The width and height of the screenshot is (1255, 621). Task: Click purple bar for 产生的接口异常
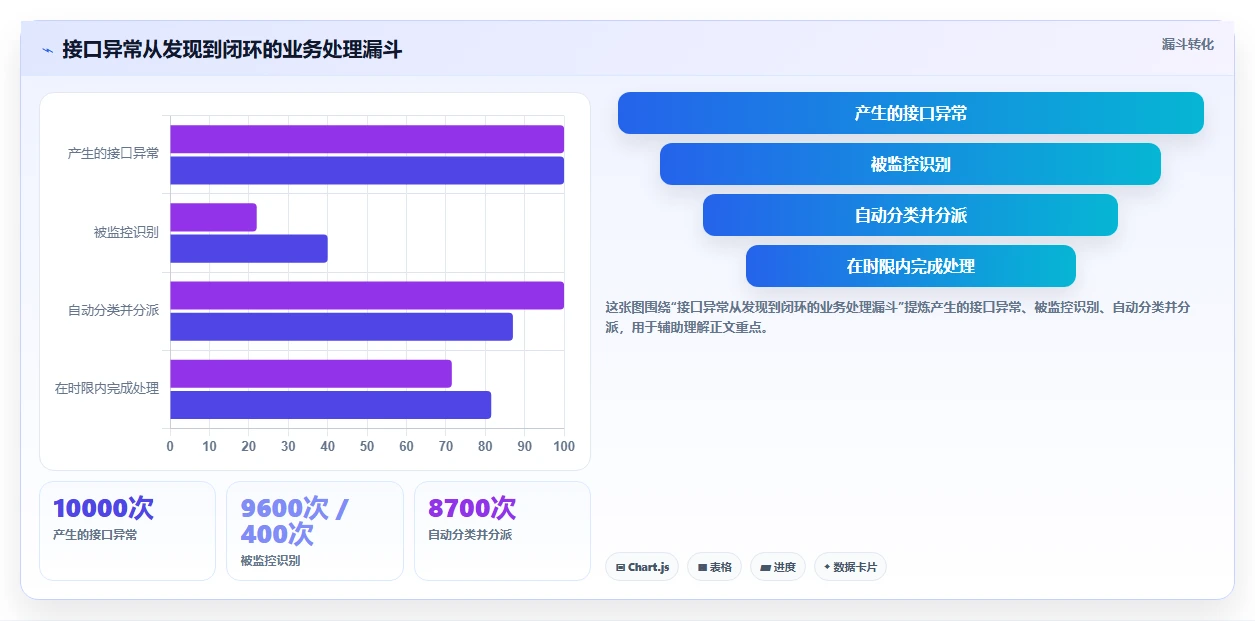coord(367,139)
